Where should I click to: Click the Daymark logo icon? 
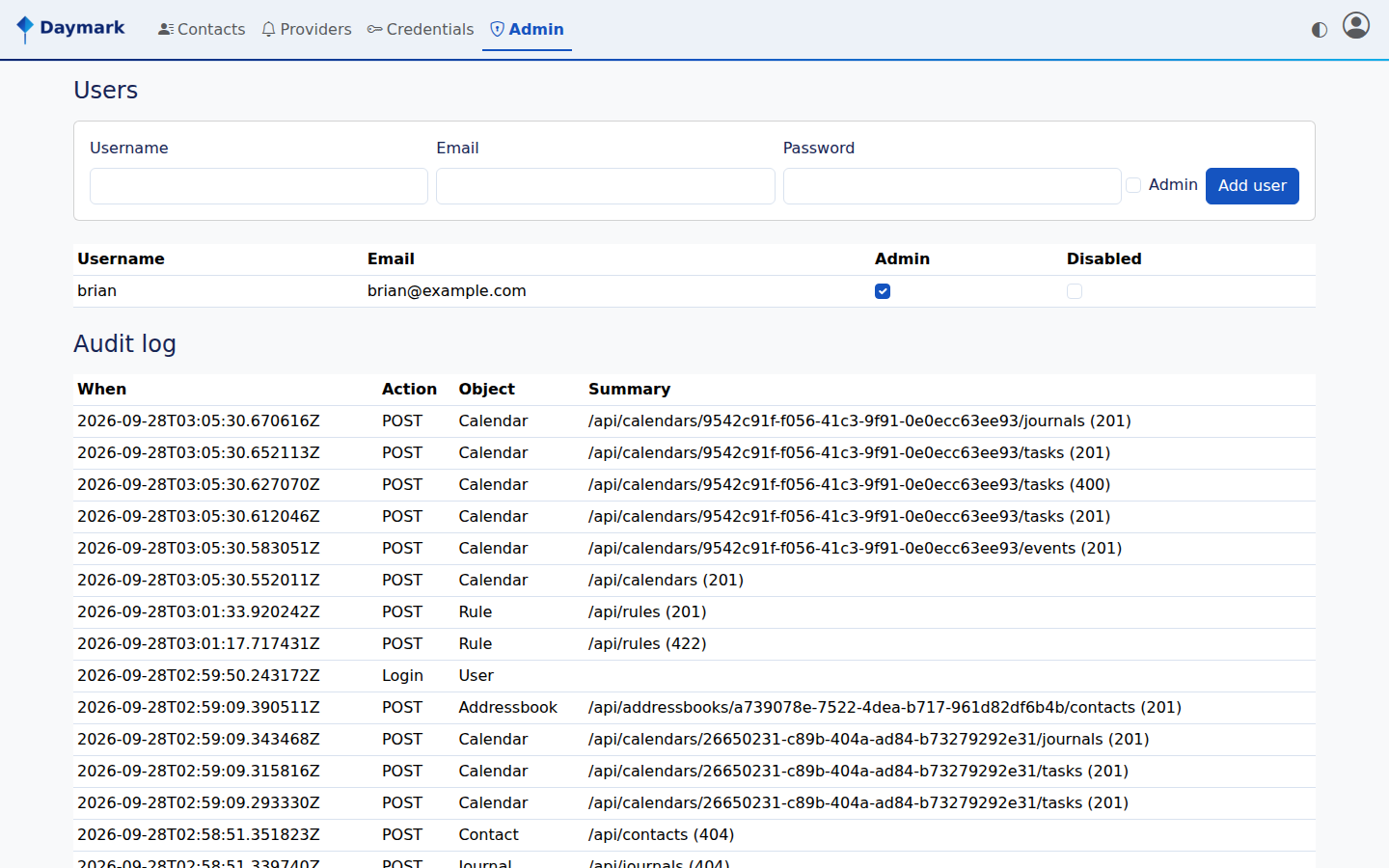click(25, 29)
